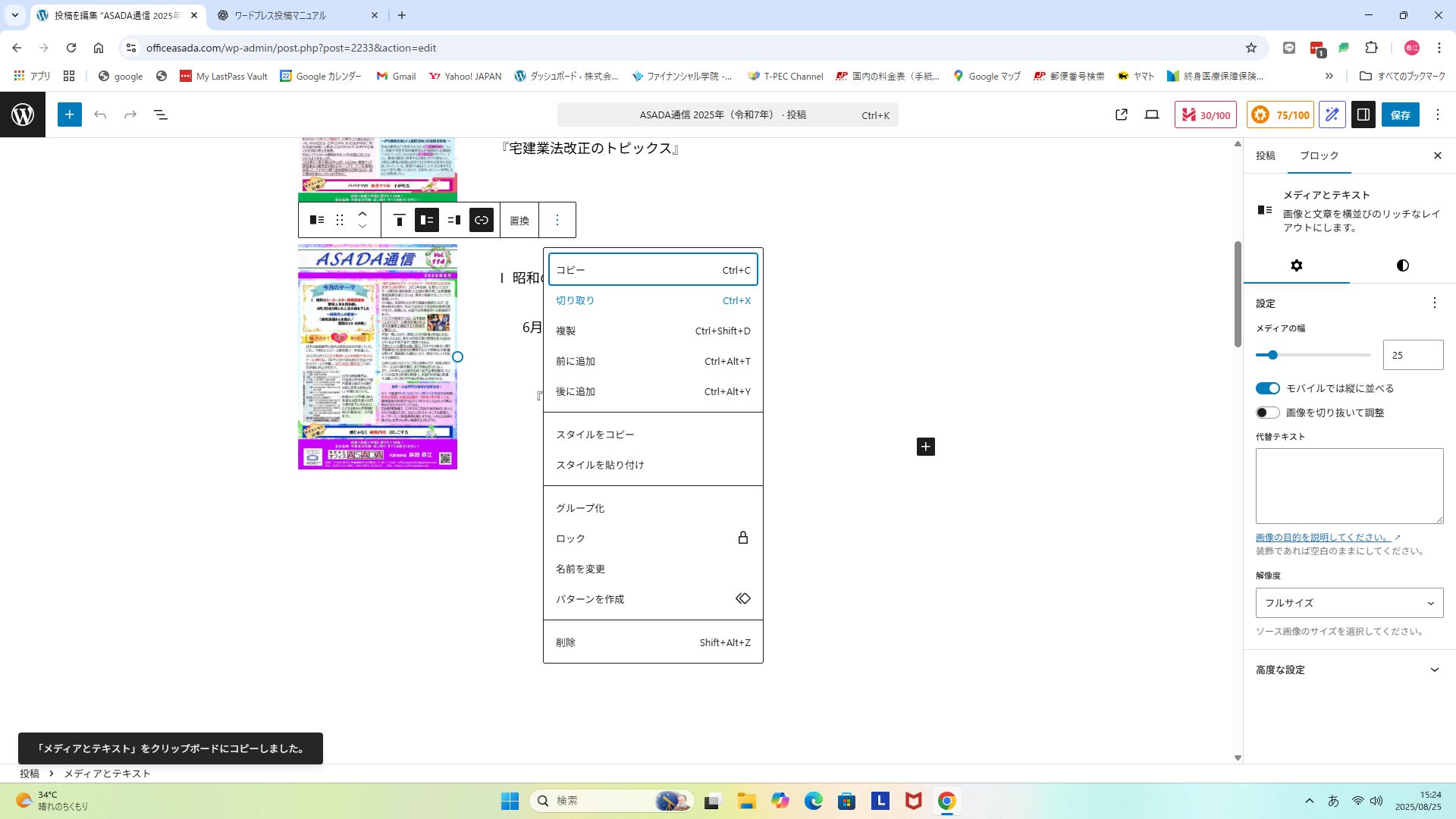Click the undo arrow icon
Image resolution: width=1456 pixels, height=819 pixels.
(x=100, y=115)
